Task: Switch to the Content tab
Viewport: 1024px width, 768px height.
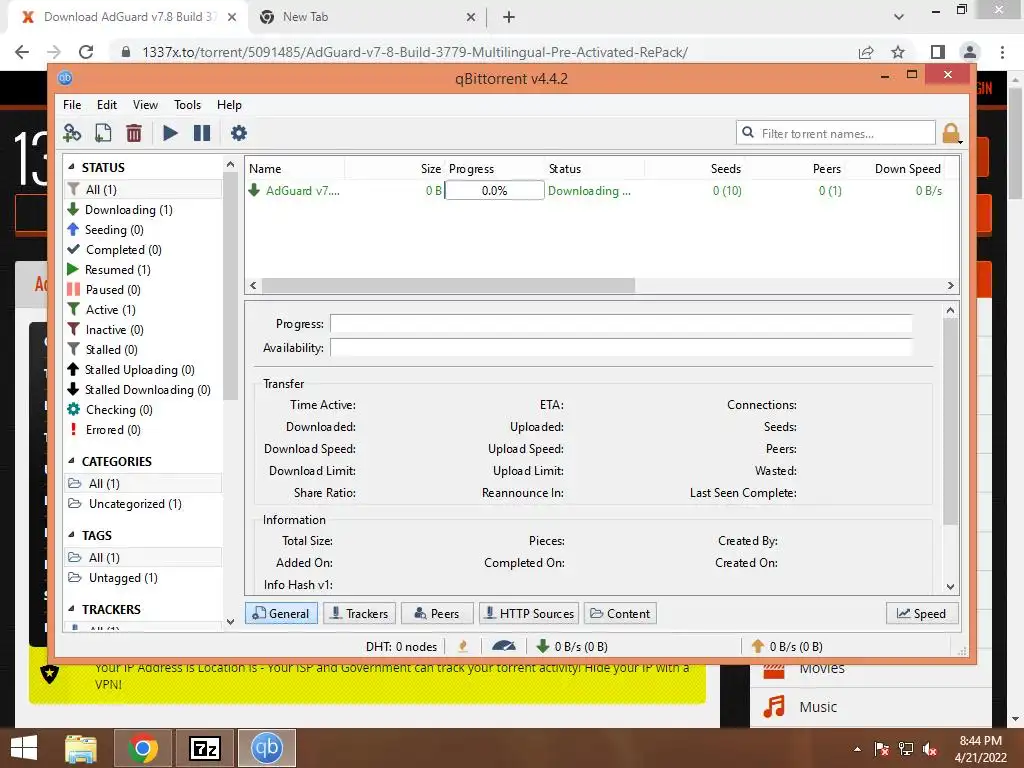Action: pos(620,613)
